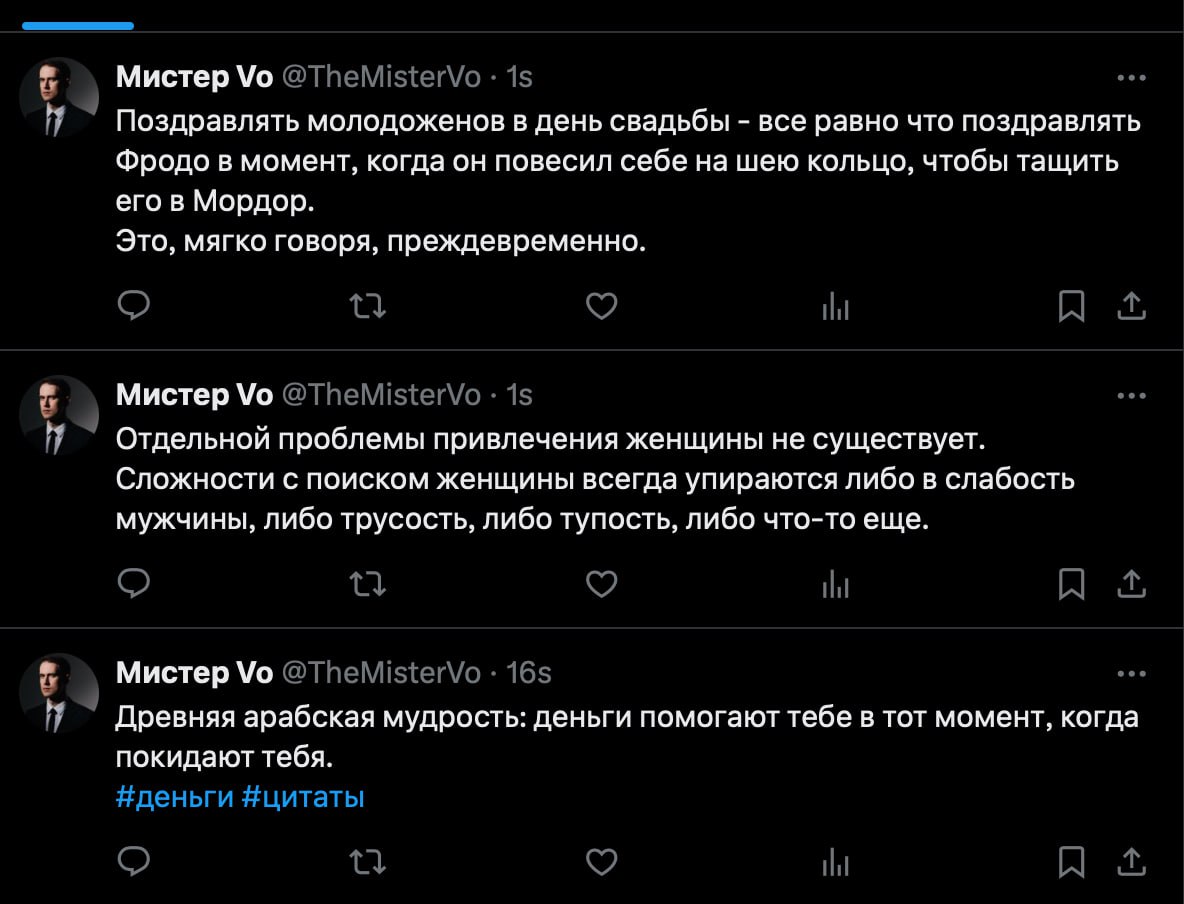
Task: Bookmark the first tweet about свадьбы
Action: 1071,307
